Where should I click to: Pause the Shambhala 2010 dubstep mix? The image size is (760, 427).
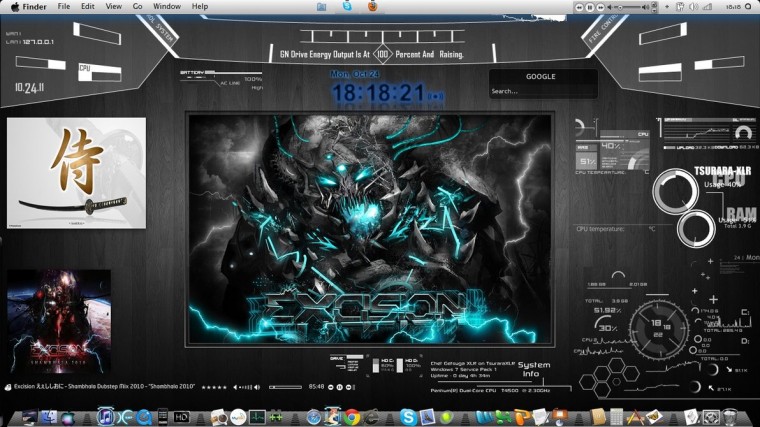tap(339, 387)
